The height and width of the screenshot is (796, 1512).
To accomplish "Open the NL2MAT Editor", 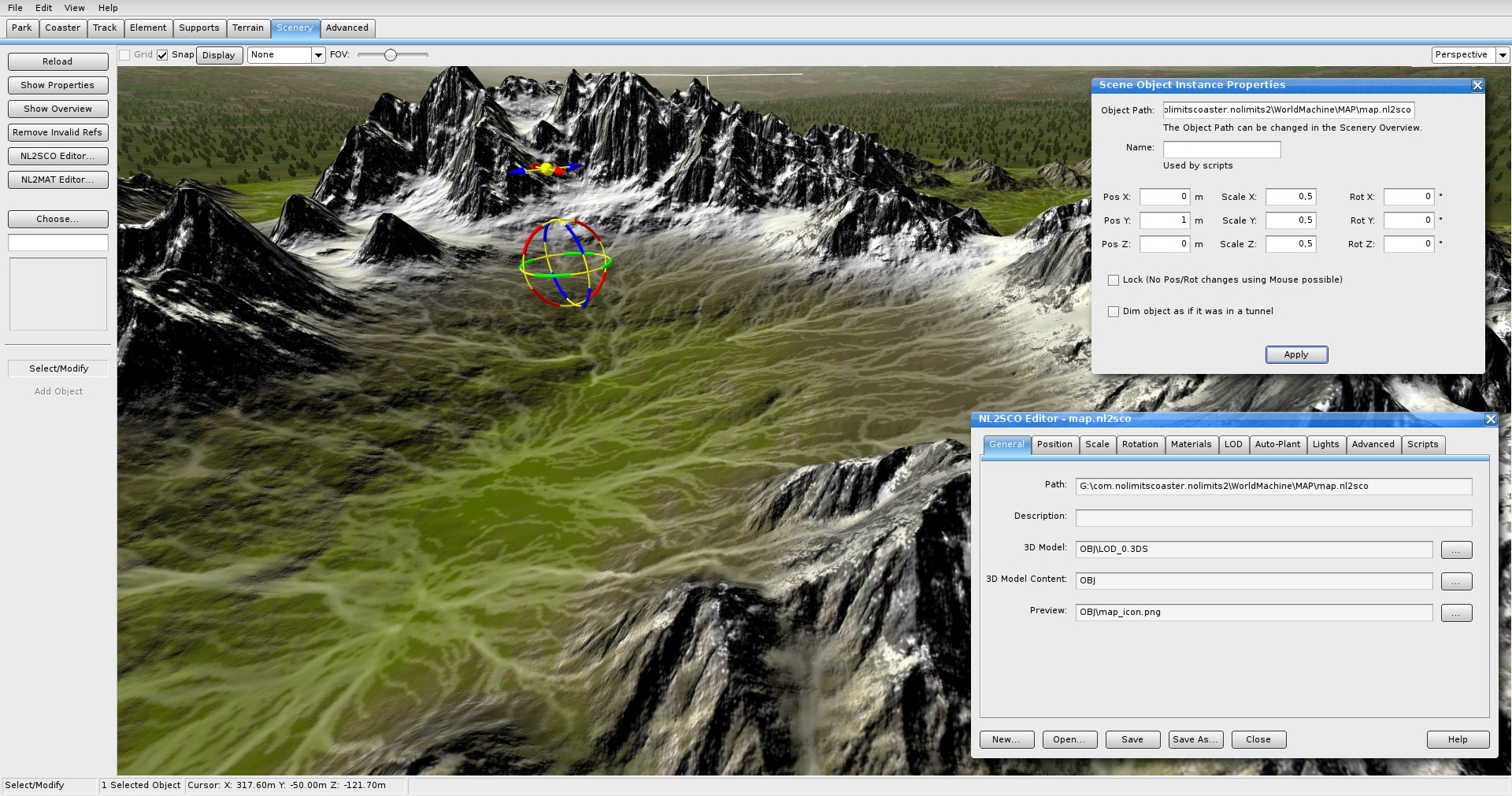I will click(x=57, y=180).
